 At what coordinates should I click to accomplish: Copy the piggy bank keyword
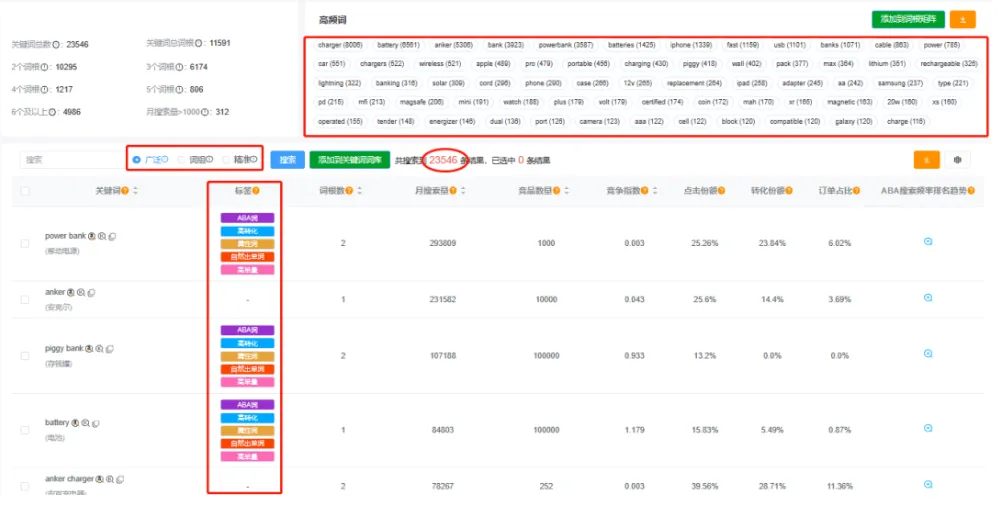coord(110,349)
